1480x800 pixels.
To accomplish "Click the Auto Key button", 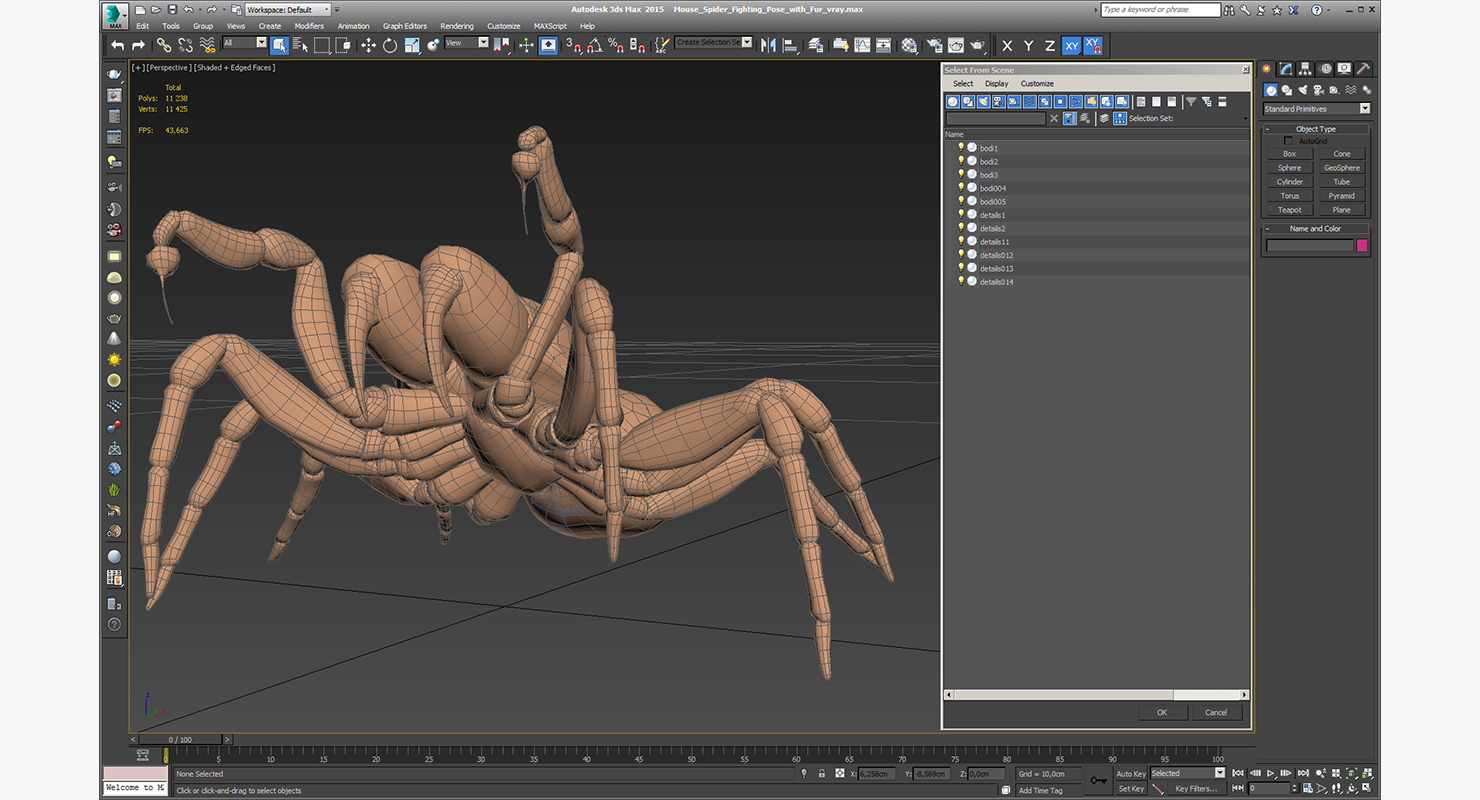I will 1131,774.
